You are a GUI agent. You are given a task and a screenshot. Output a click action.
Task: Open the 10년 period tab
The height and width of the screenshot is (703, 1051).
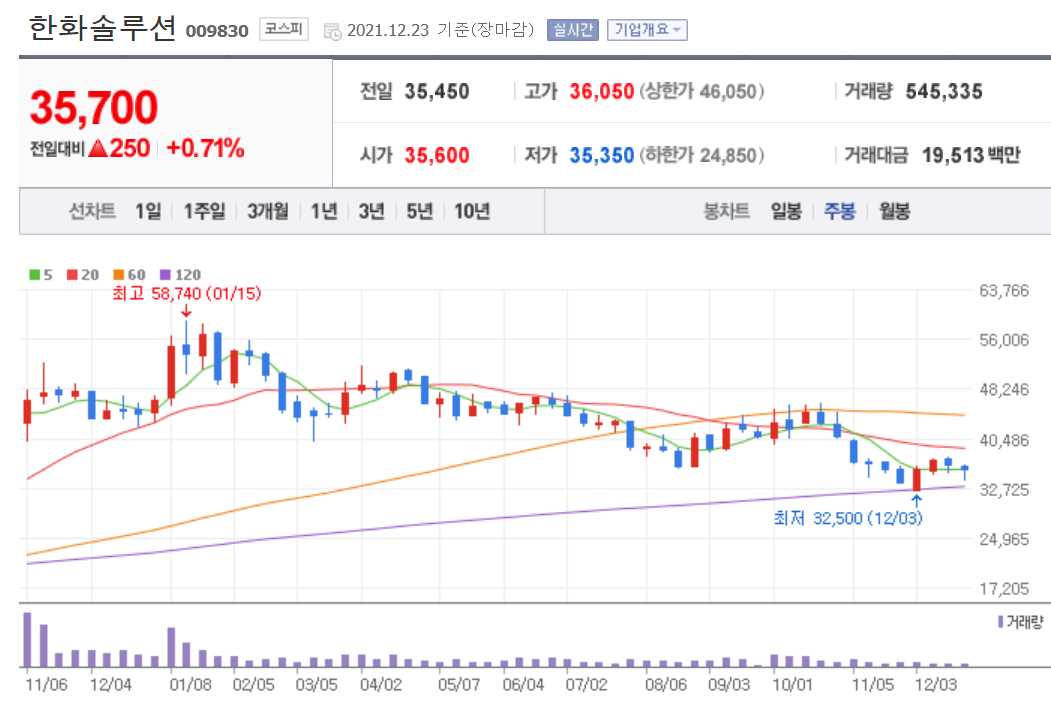(x=470, y=211)
